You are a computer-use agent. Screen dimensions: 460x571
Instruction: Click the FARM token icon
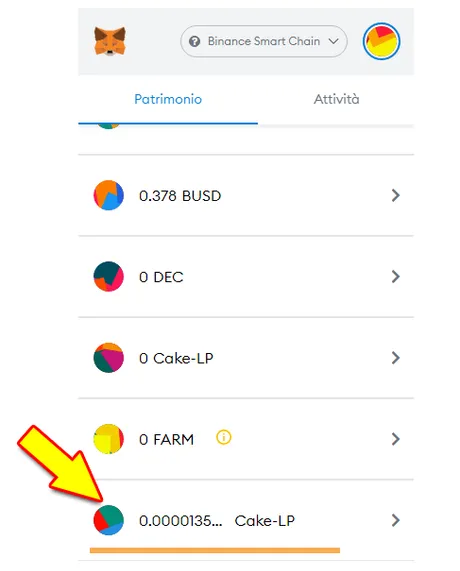[x=109, y=439]
